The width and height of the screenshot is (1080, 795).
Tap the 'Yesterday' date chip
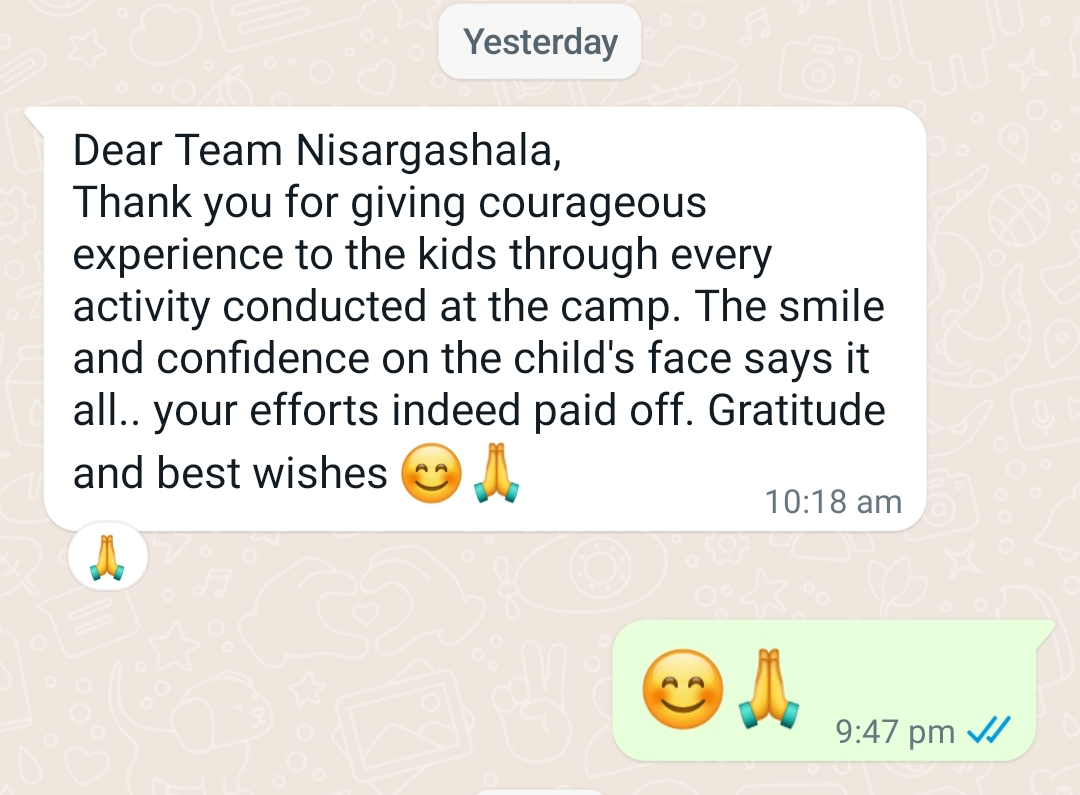coord(540,41)
